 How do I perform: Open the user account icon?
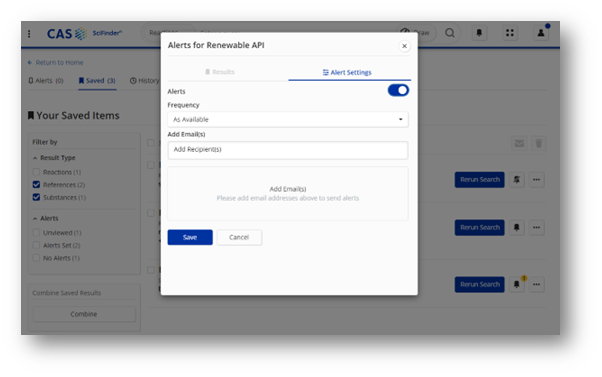[x=541, y=33]
